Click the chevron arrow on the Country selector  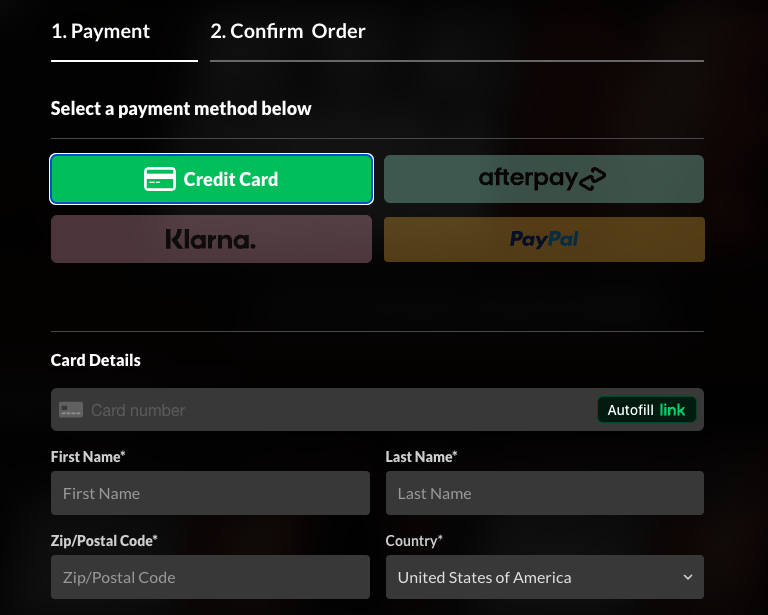click(688, 577)
